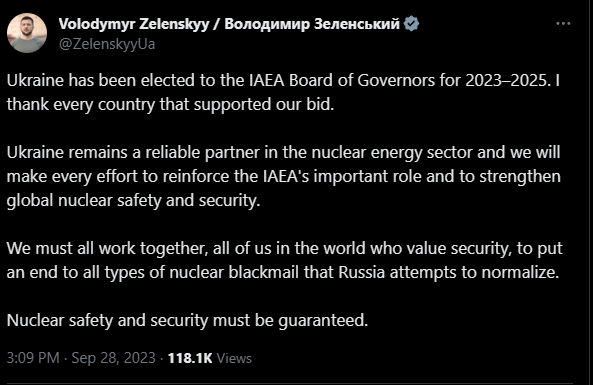Click the Sep 28, 2023 date
The height and width of the screenshot is (385, 593).
113,358
